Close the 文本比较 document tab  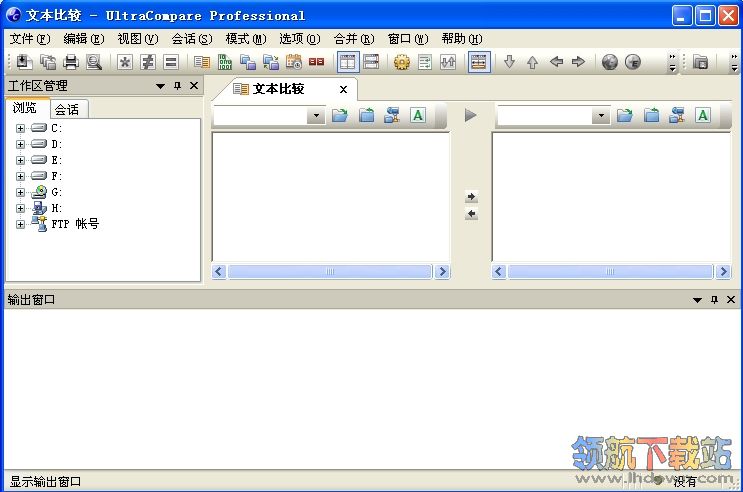point(344,89)
